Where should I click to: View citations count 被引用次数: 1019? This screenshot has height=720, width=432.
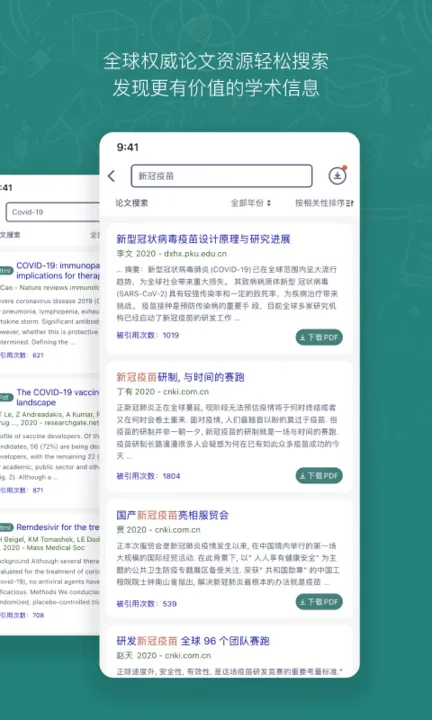(147, 335)
